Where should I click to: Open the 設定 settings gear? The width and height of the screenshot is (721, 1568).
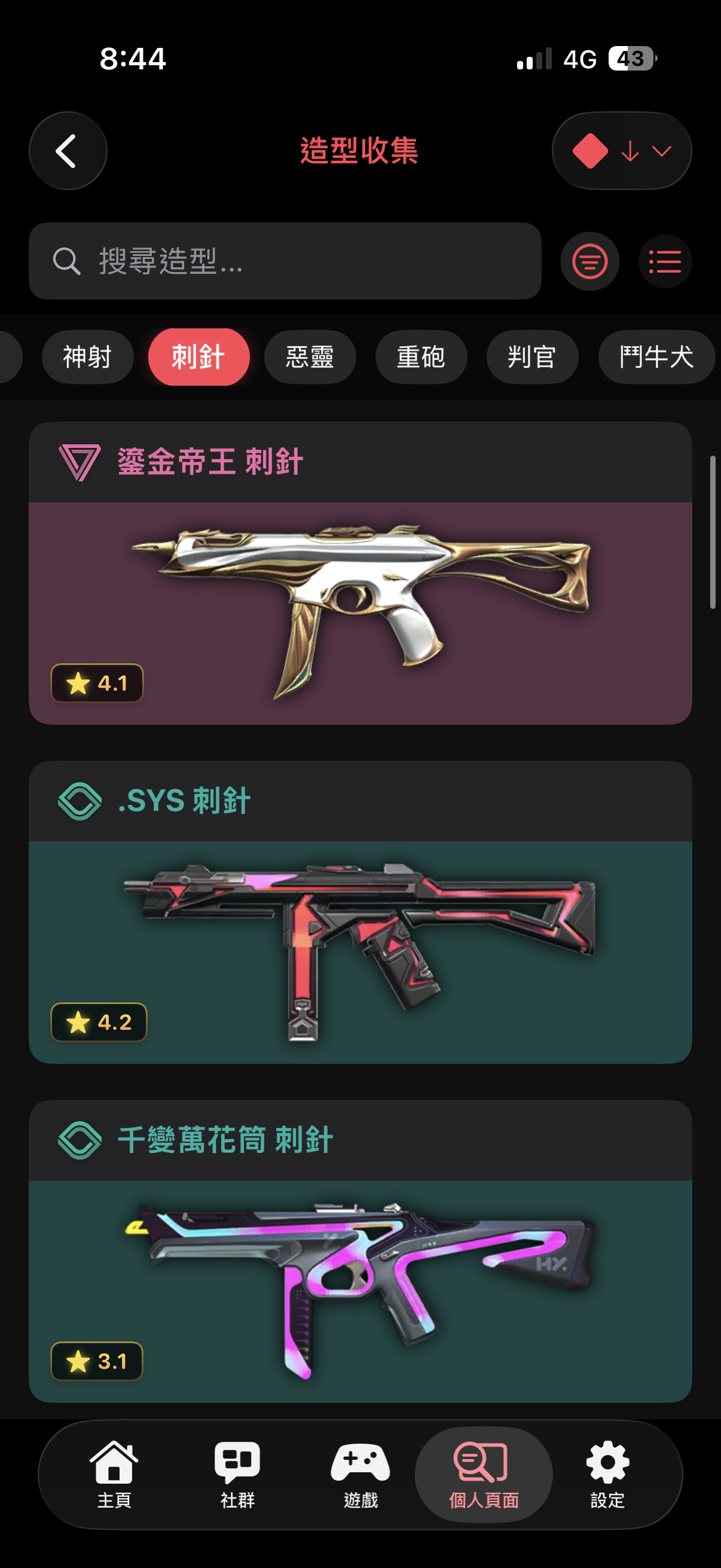(x=607, y=1474)
